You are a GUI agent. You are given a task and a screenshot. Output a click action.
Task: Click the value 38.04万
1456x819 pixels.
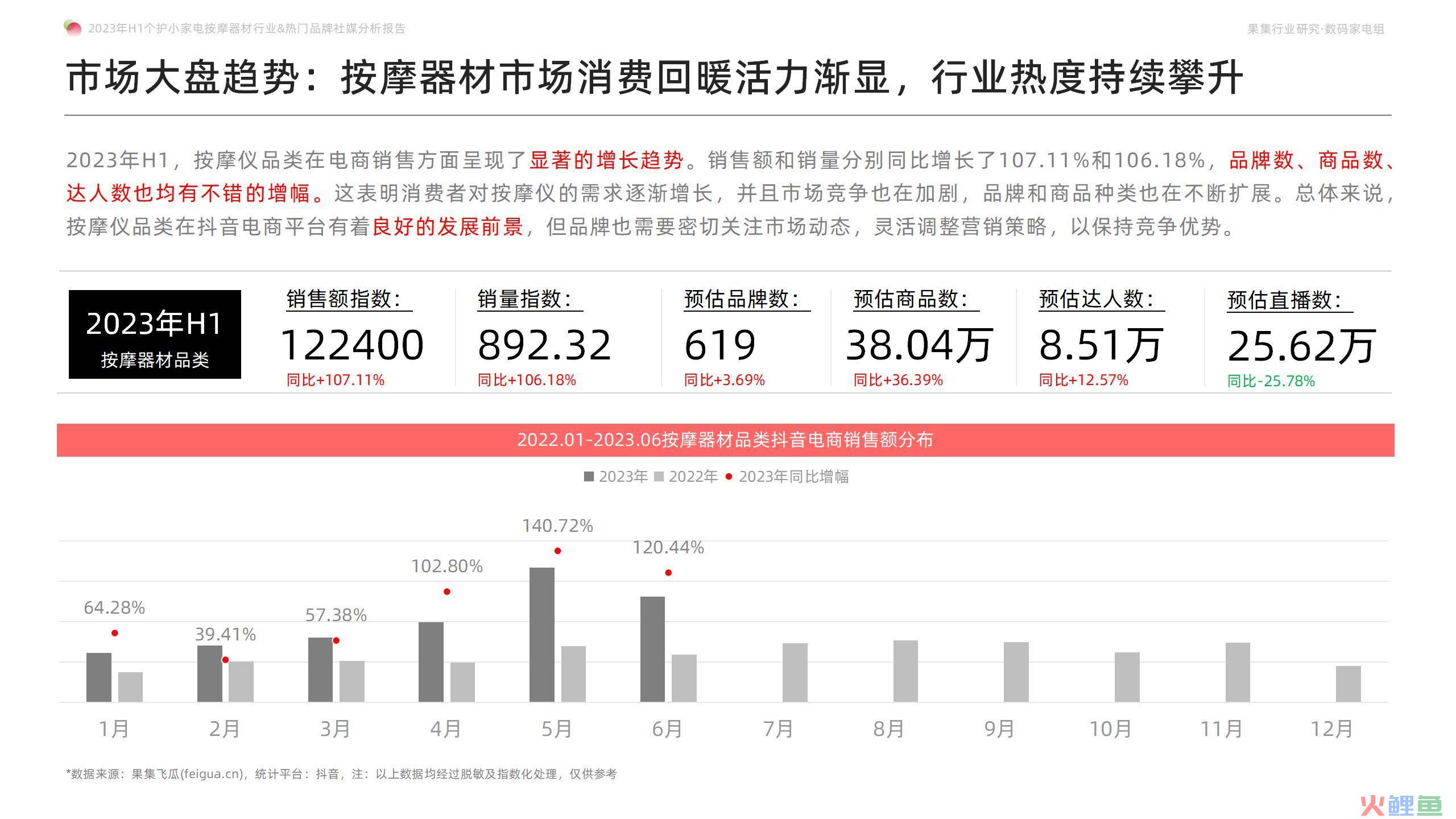point(920,345)
